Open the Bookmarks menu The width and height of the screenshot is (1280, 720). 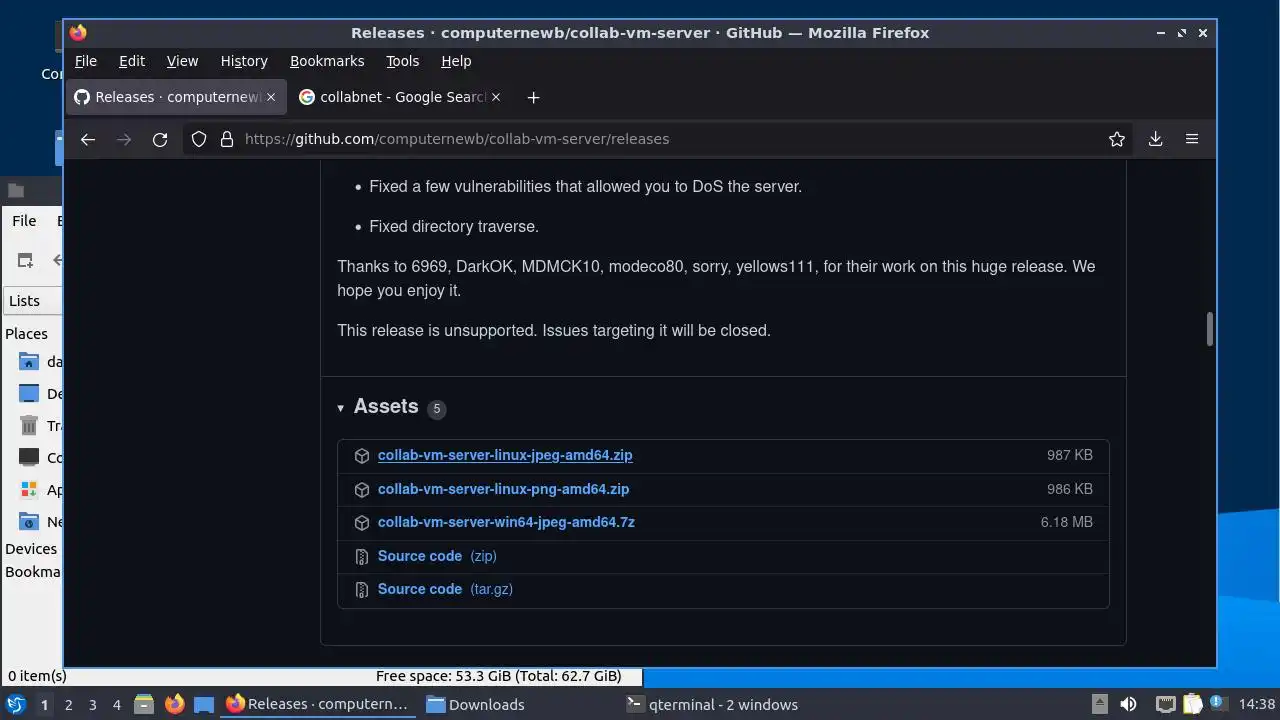(x=327, y=61)
